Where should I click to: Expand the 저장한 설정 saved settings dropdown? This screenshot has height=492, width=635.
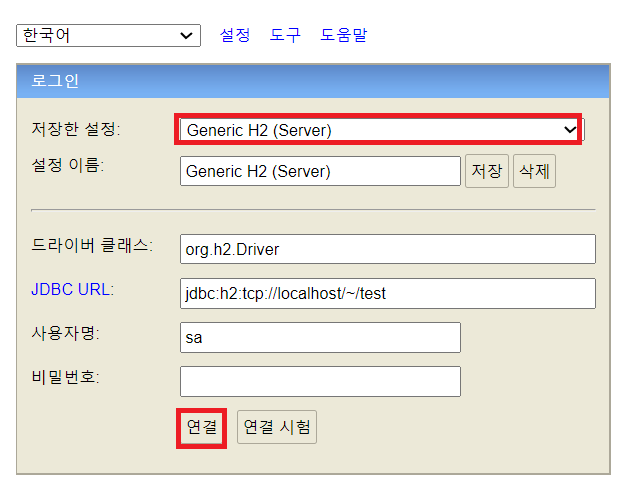tap(382, 130)
